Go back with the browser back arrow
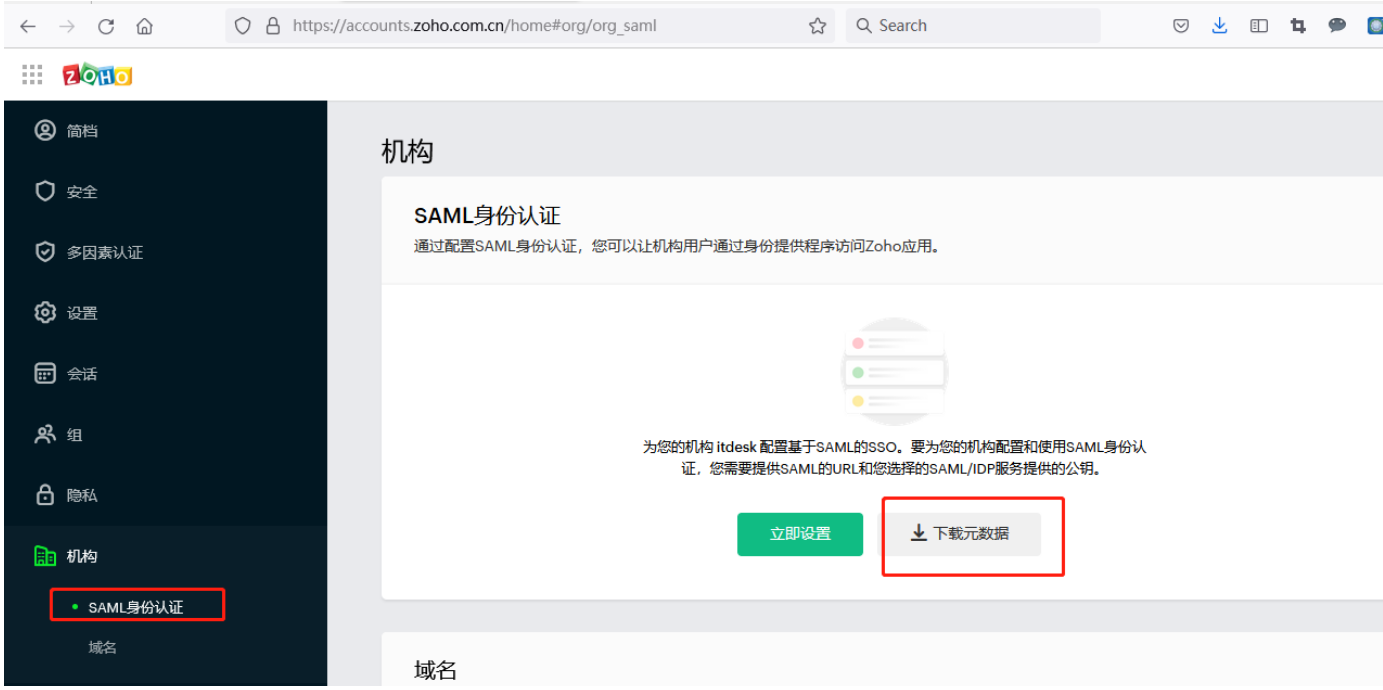Viewport: 1383px width, 690px height. click(x=27, y=27)
